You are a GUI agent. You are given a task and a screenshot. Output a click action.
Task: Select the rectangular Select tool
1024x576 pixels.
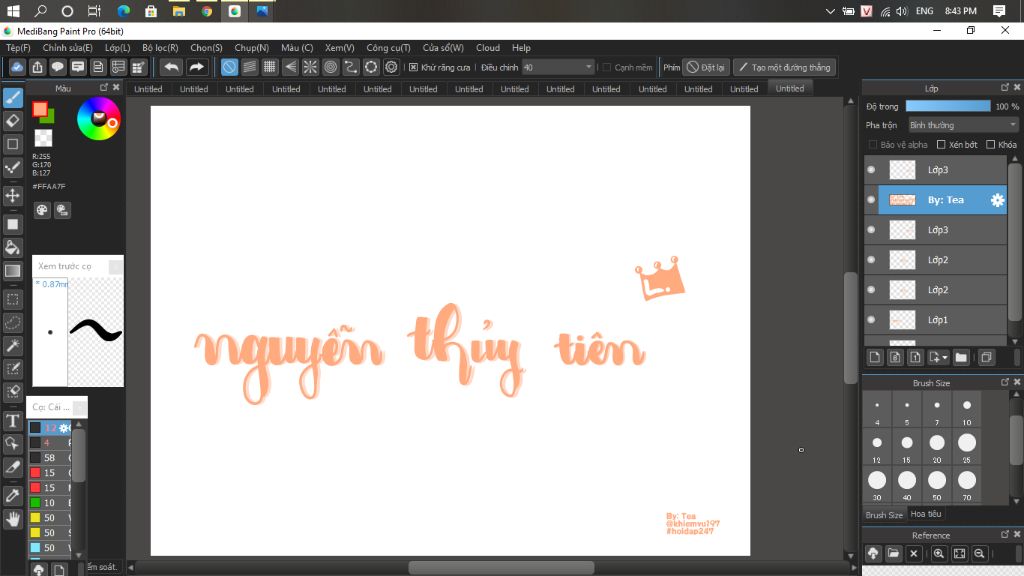[x=12, y=300]
